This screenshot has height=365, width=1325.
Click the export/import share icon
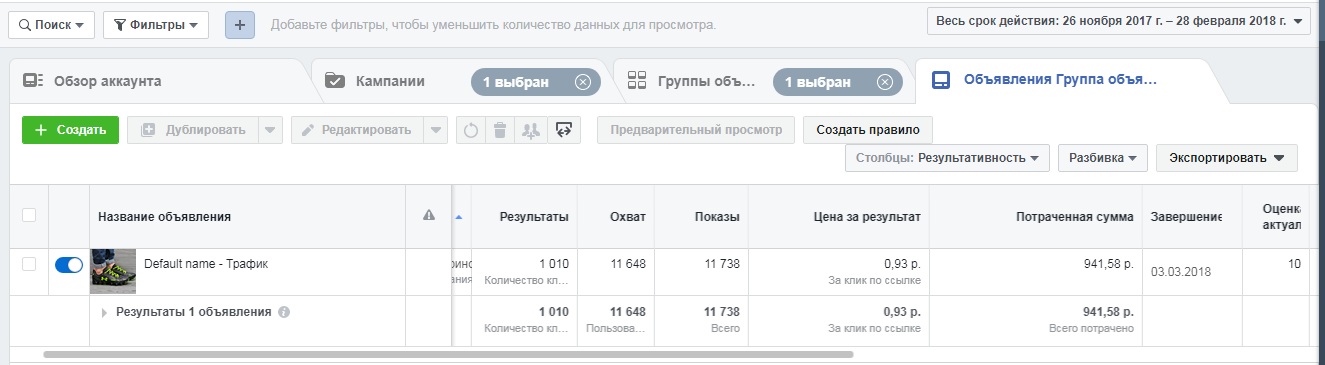(x=564, y=130)
